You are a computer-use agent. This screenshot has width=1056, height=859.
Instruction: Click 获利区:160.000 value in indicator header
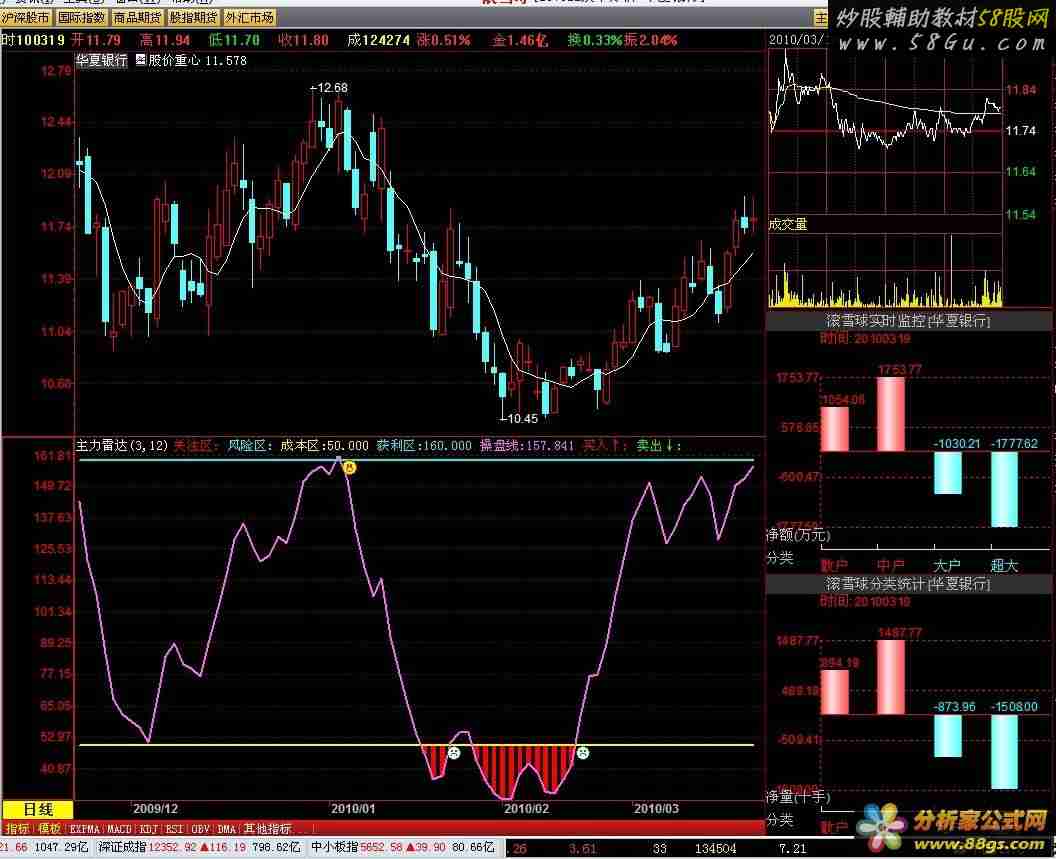tap(424, 445)
